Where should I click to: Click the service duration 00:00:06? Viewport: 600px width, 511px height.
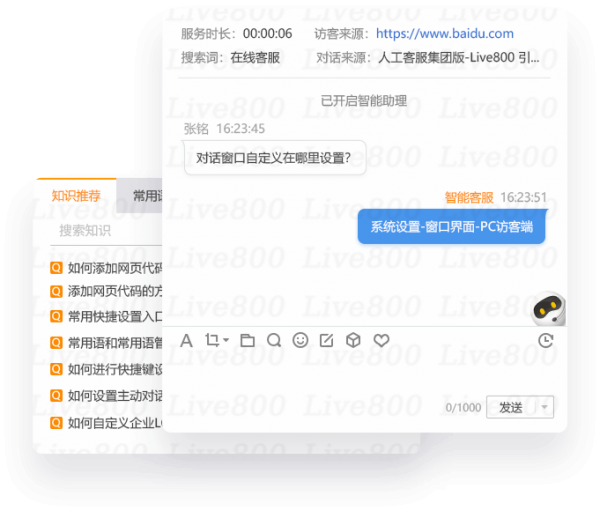coord(267,34)
